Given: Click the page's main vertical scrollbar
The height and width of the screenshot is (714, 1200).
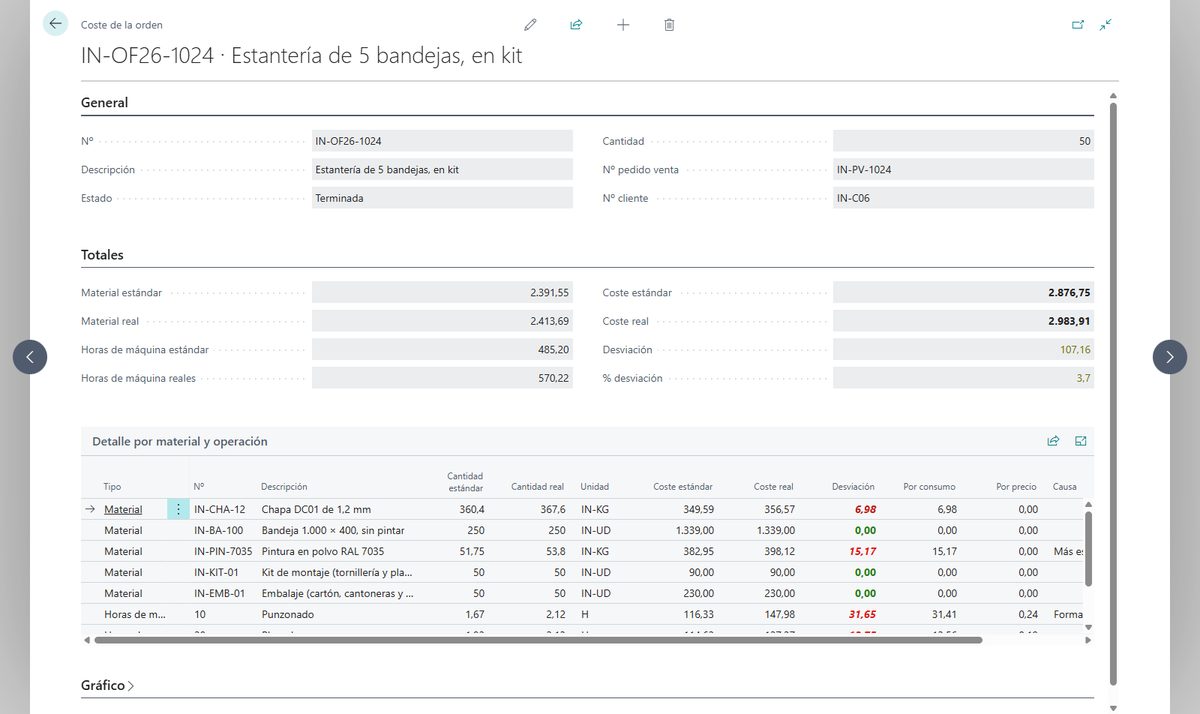Looking at the screenshot, I should click(x=1113, y=394).
